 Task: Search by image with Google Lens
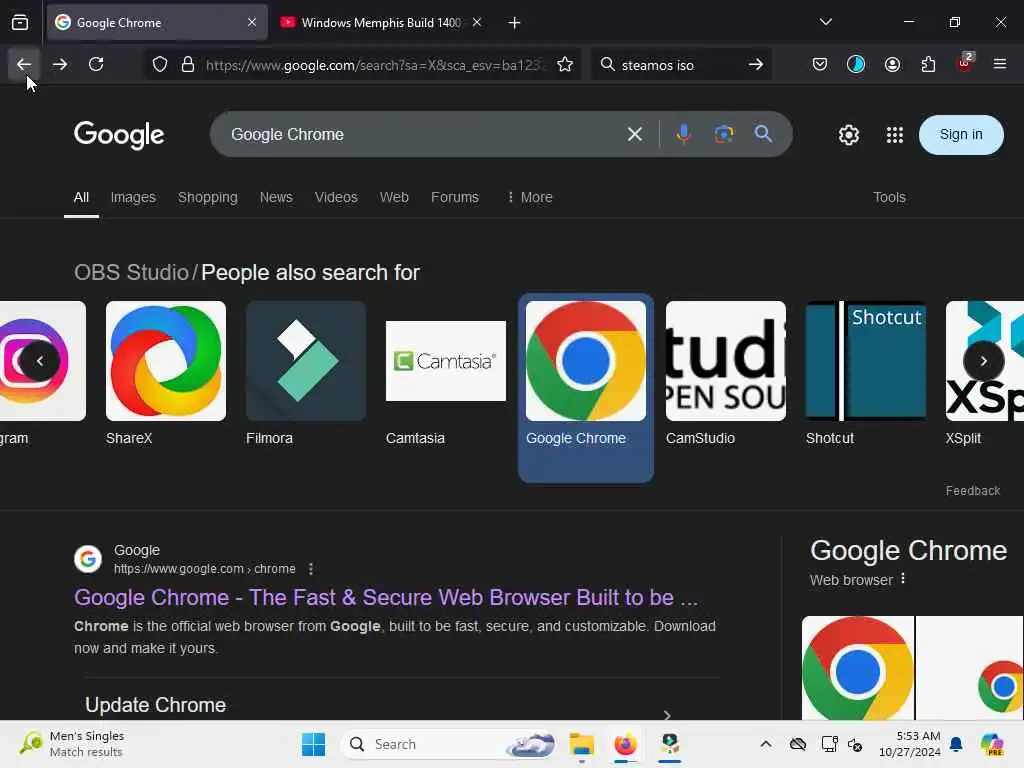click(x=724, y=135)
